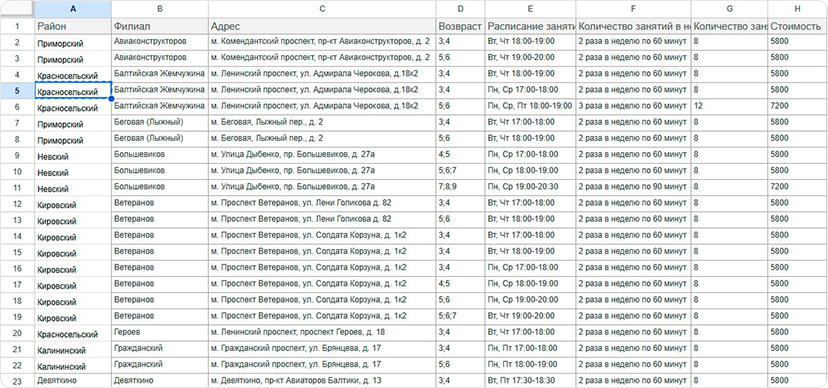Click Девяткино address cell in row 23
Image resolution: width=828 pixels, height=388 pixels.
tap(322, 381)
